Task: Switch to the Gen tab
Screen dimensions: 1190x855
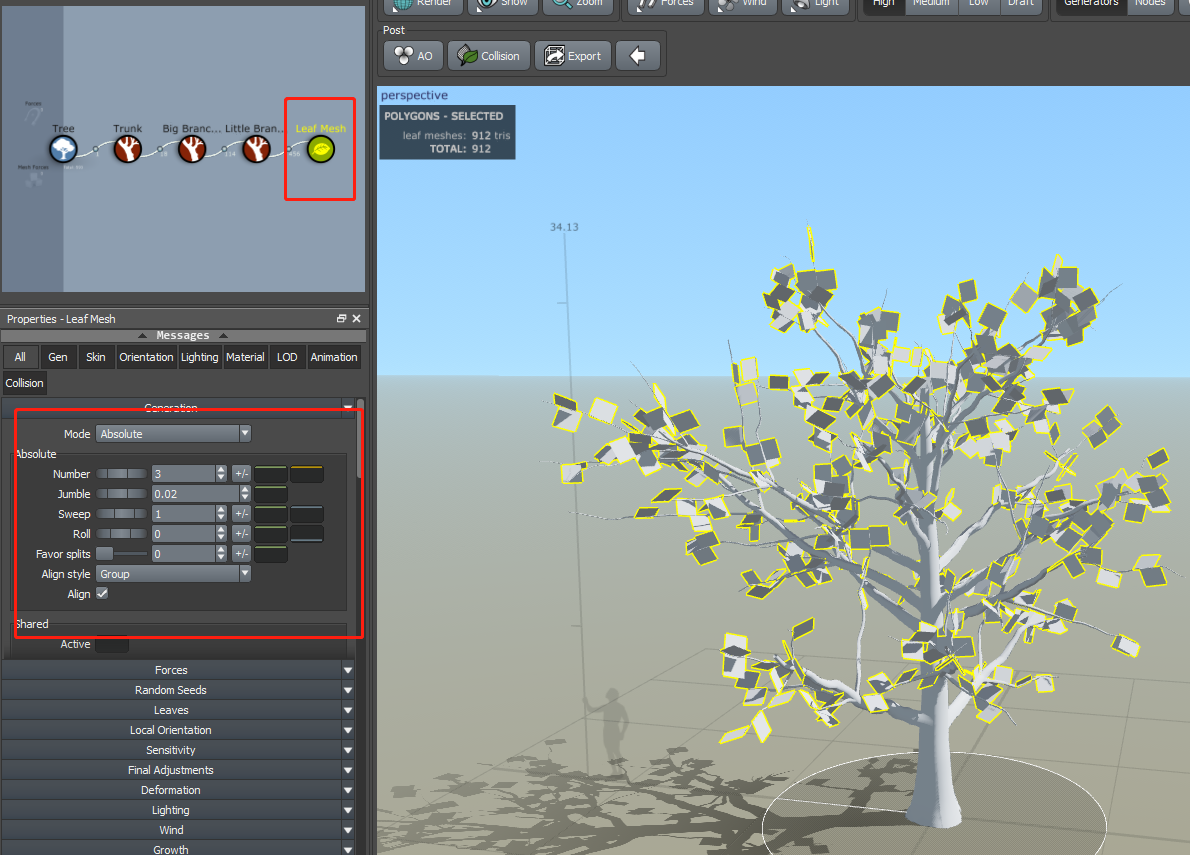Action: 58,357
